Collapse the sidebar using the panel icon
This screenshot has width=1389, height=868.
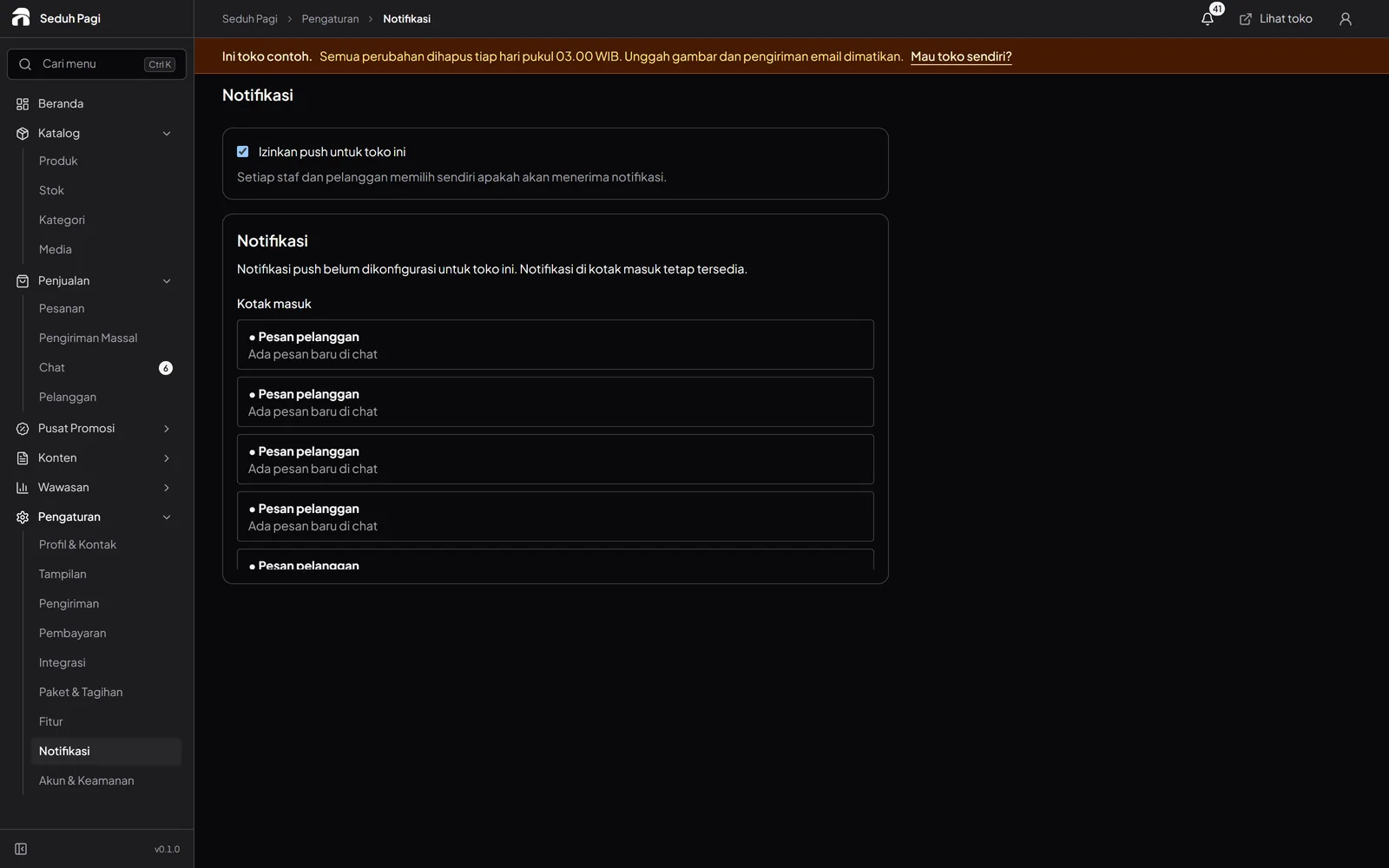click(21, 849)
